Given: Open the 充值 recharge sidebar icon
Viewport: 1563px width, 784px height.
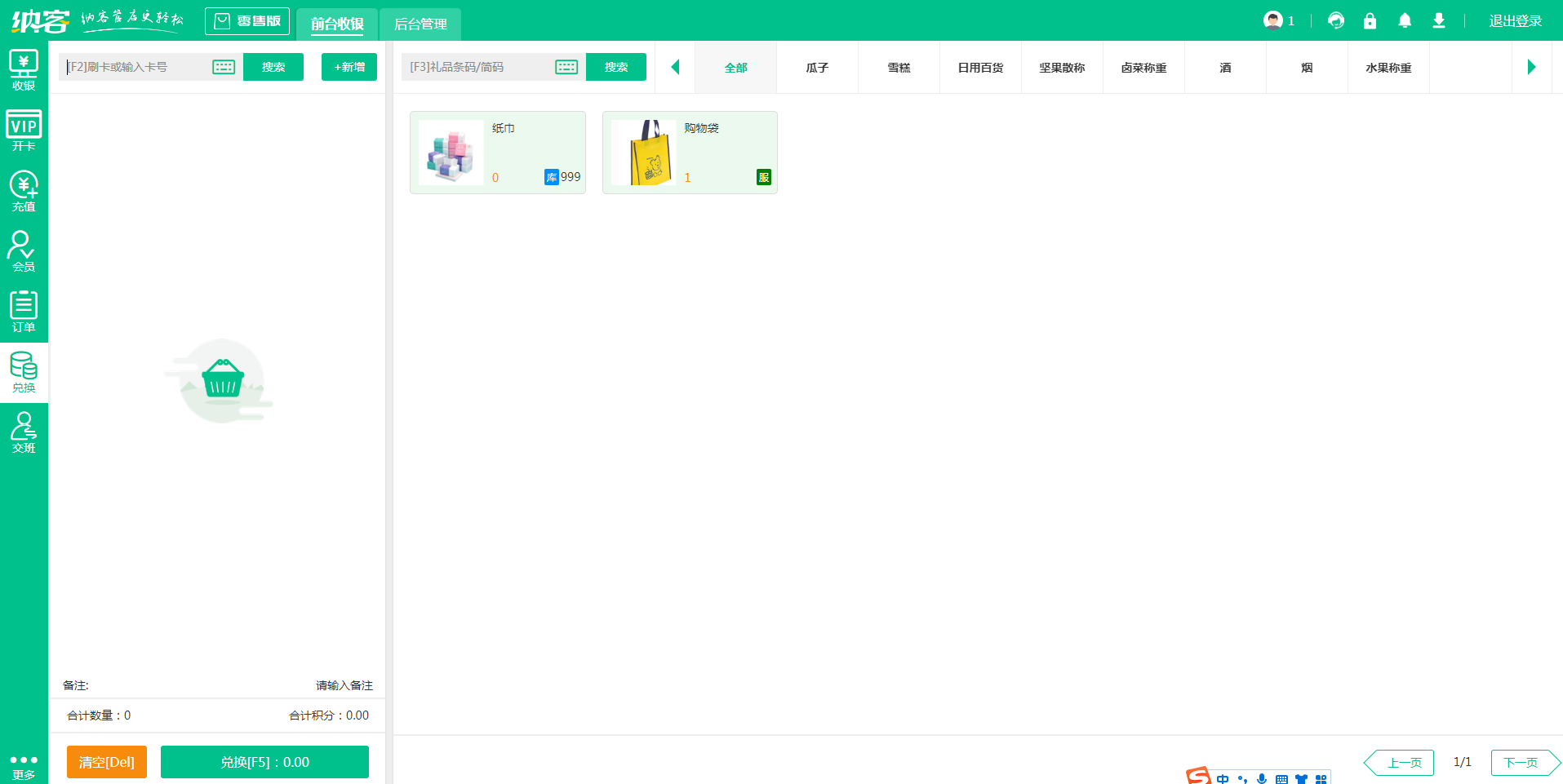Looking at the screenshot, I should [x=24, y=191].
